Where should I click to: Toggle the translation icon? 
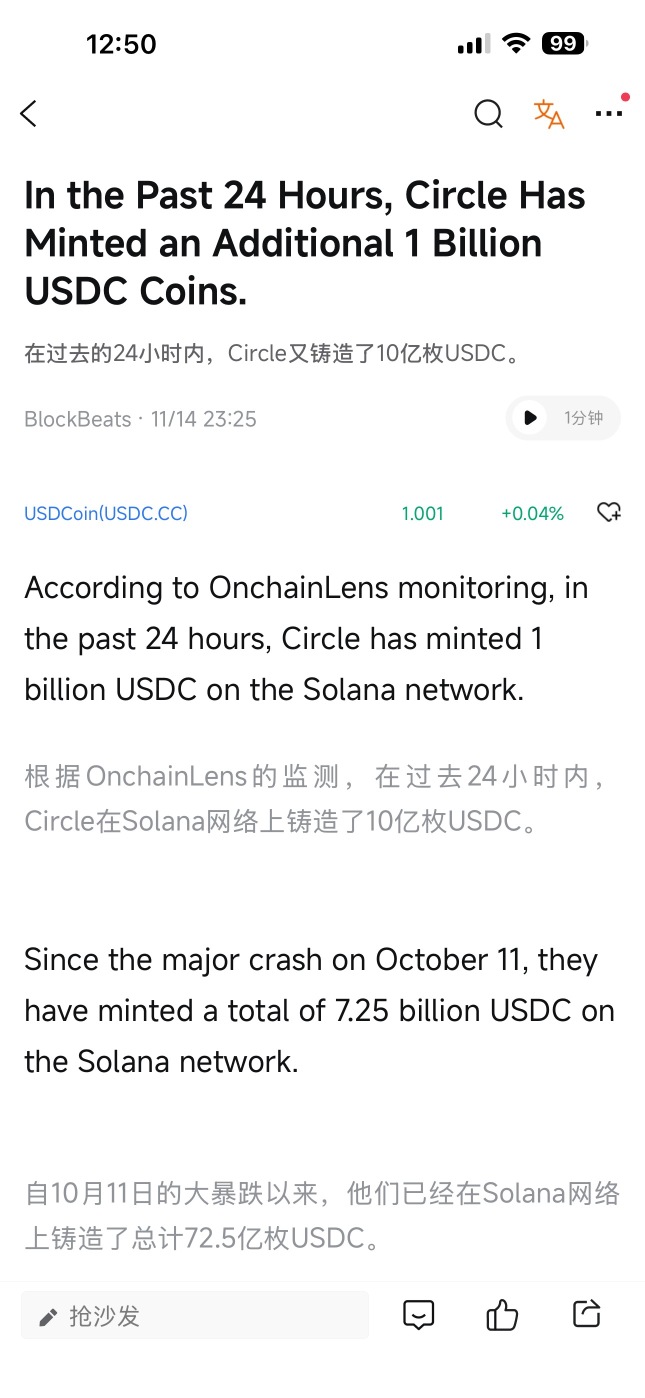click(x=548, y=114)
